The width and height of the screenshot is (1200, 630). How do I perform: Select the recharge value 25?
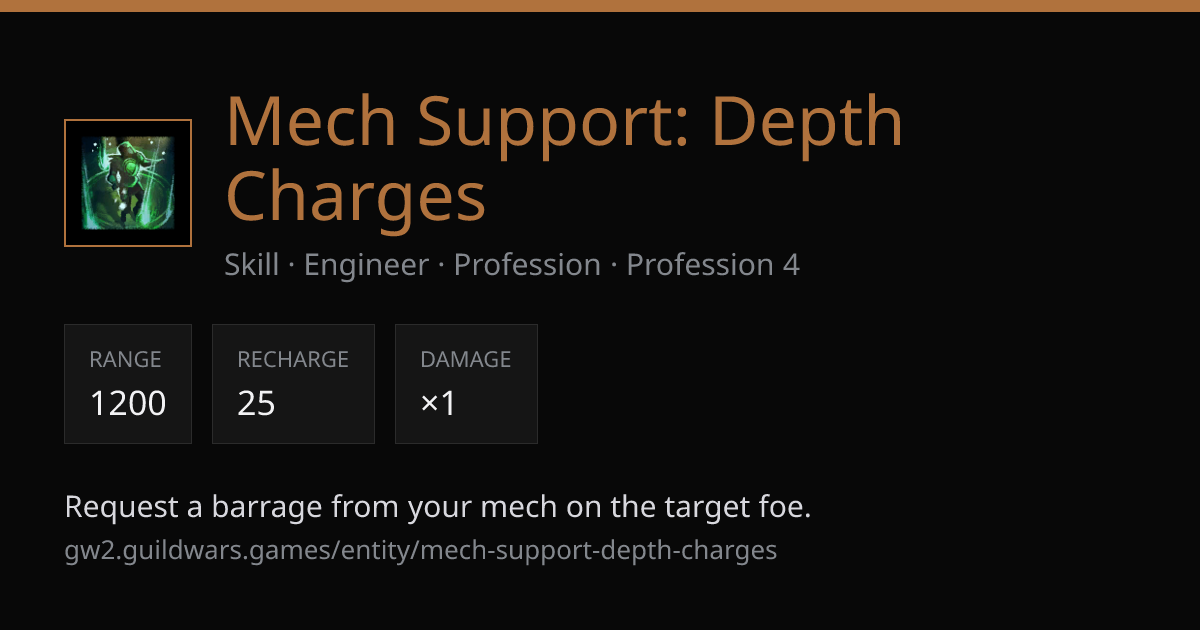[256, 403]
